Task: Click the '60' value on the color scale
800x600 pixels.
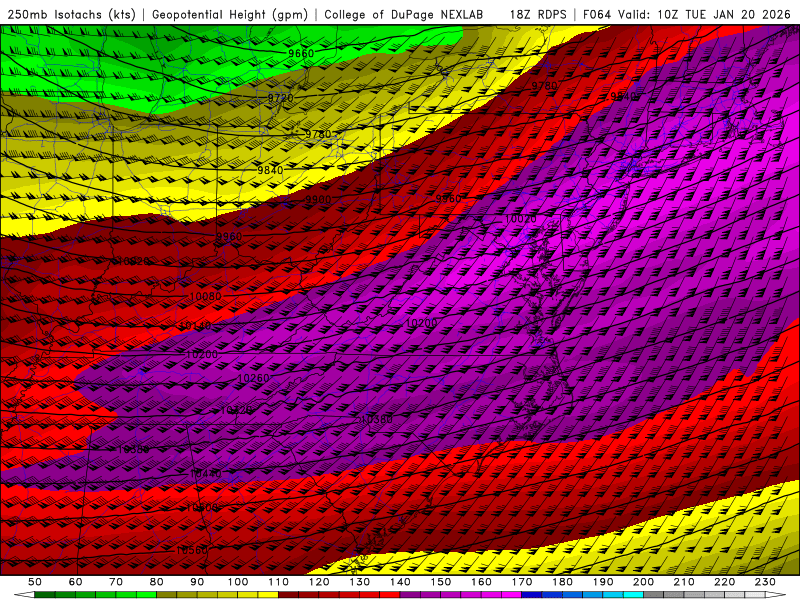Action: [x=75, y=582]
